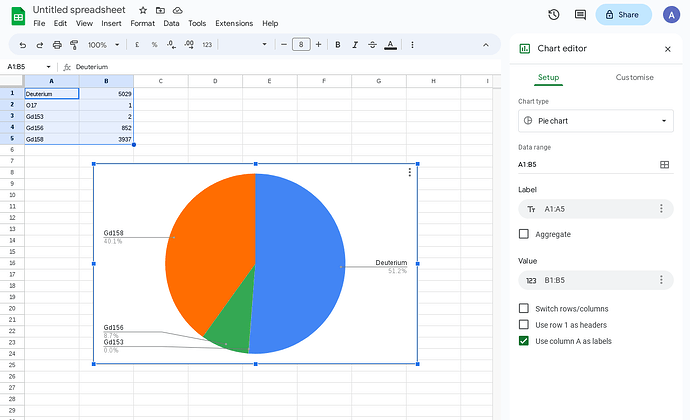Click select data range grid icon
This screenshot has width=690, height=420.
(x=664, y=165)
